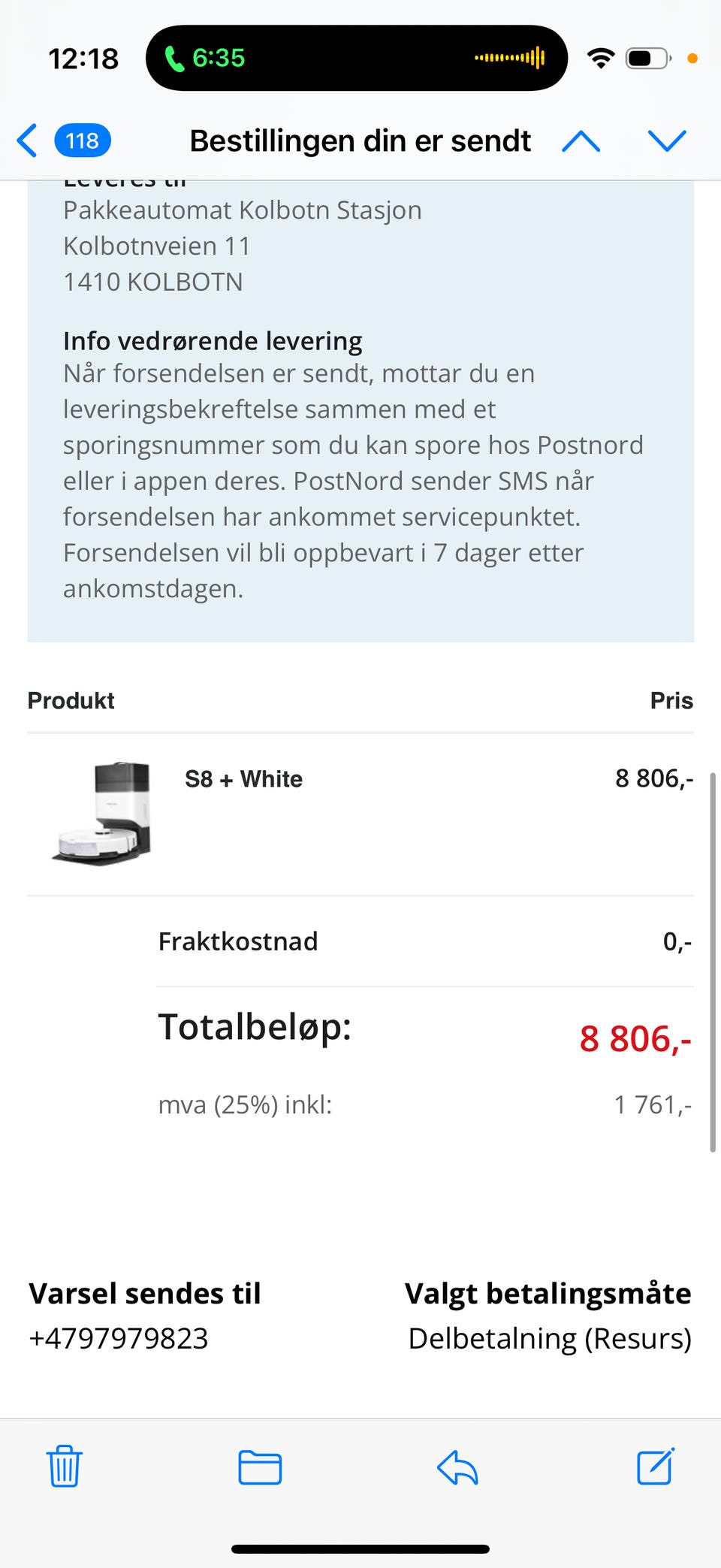Tap the trash icon to delete email
Image resolution: width=721 pixels, height=1568 pixels.
64,1466
